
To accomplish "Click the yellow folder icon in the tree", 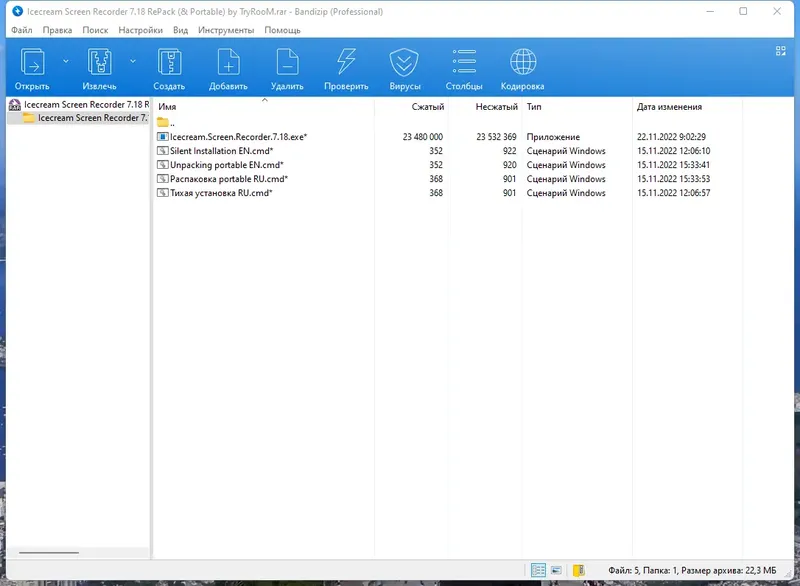I will pyautogui.click(x=29, y=118).
